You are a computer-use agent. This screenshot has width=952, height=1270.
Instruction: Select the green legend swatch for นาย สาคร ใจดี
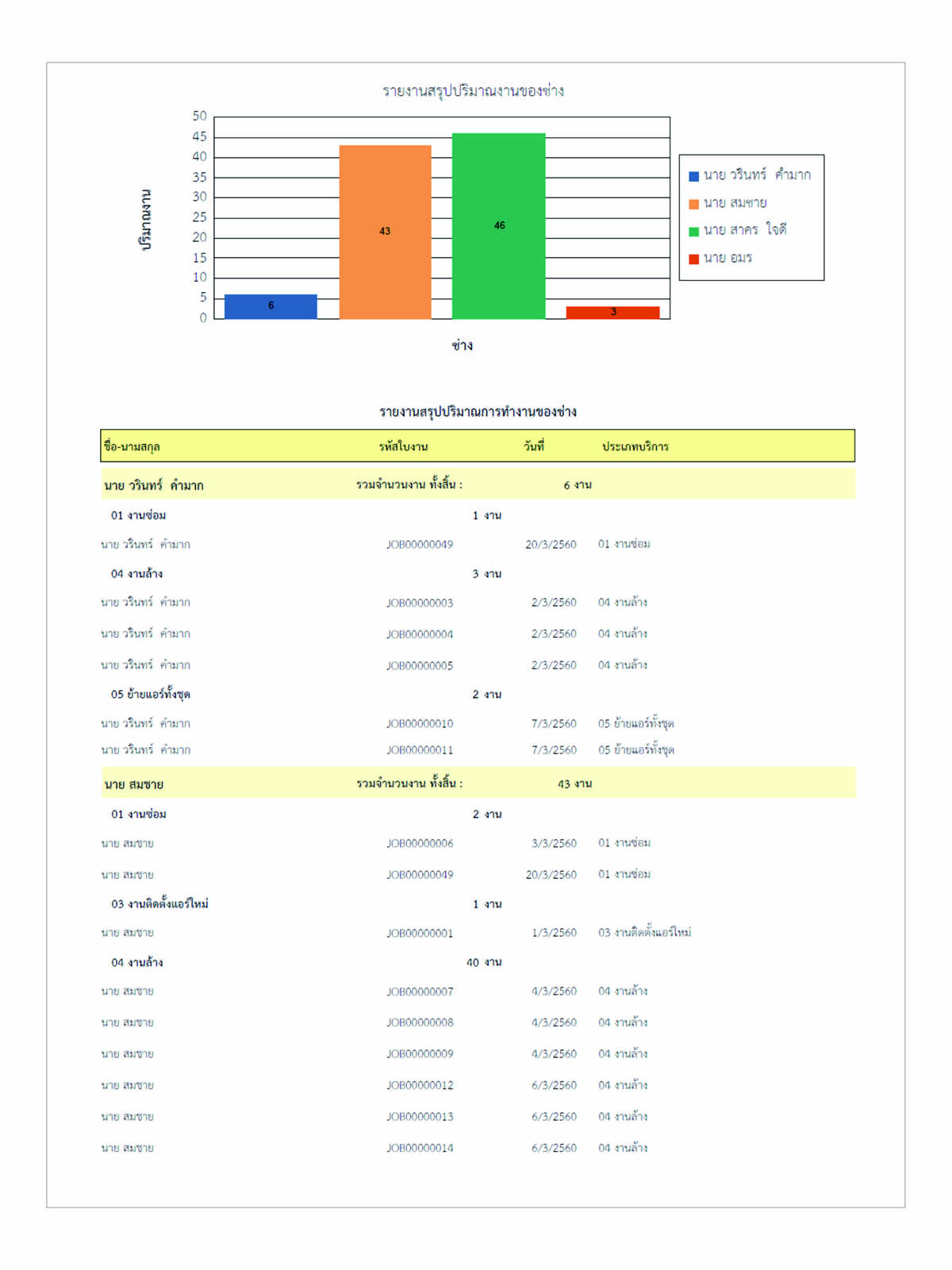(693, 231)
